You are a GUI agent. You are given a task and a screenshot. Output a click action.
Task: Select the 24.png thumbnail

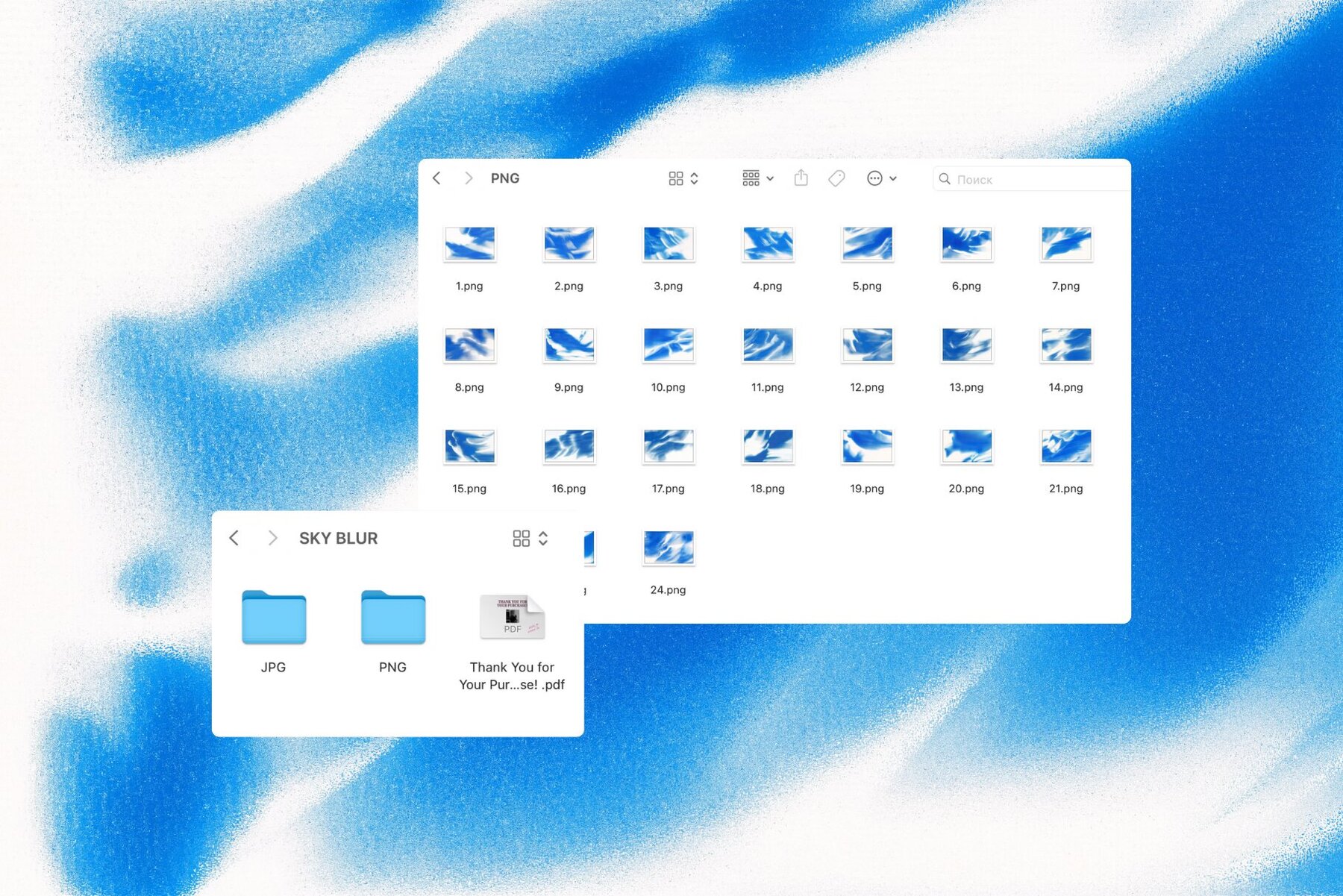click(668, 548)
